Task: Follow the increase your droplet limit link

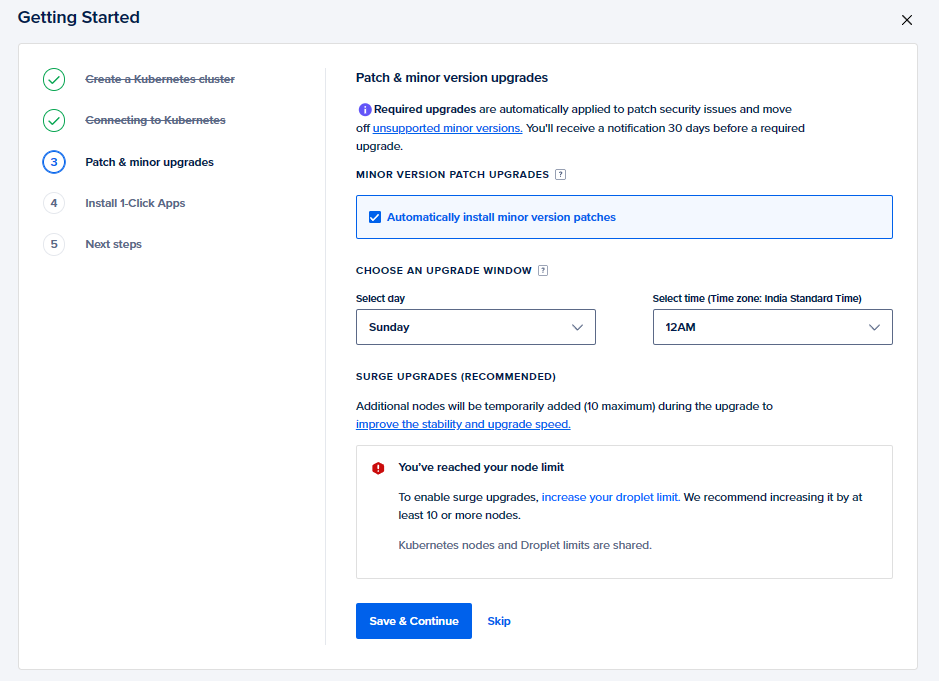Action: (610, 497)
